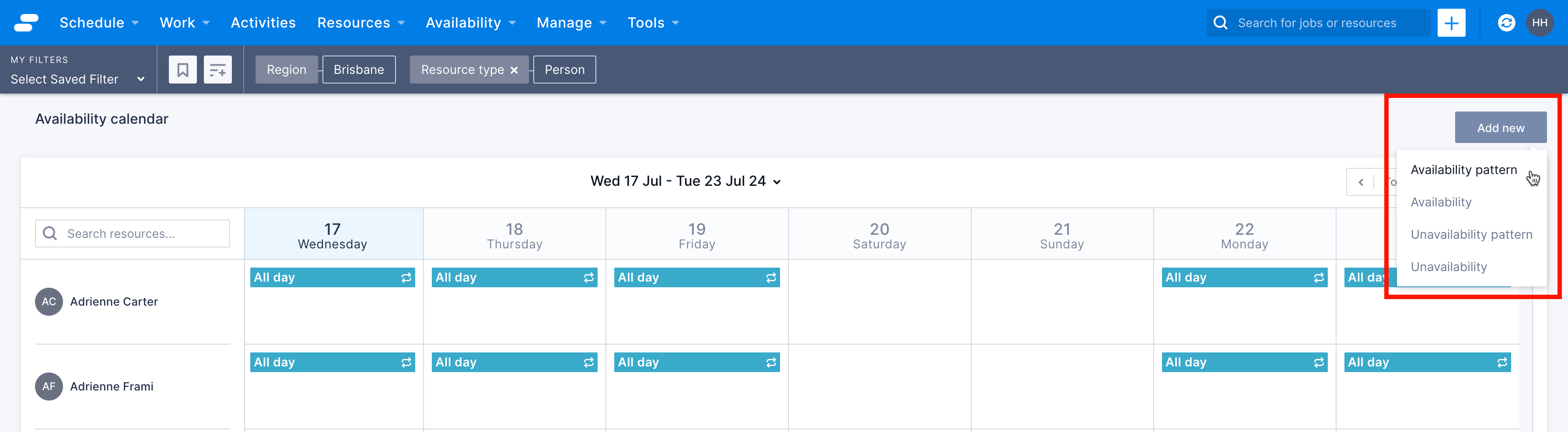Open the HH user avatar menu
Viewport: 1568px width, 432px height.
[x=1540, y=23]
